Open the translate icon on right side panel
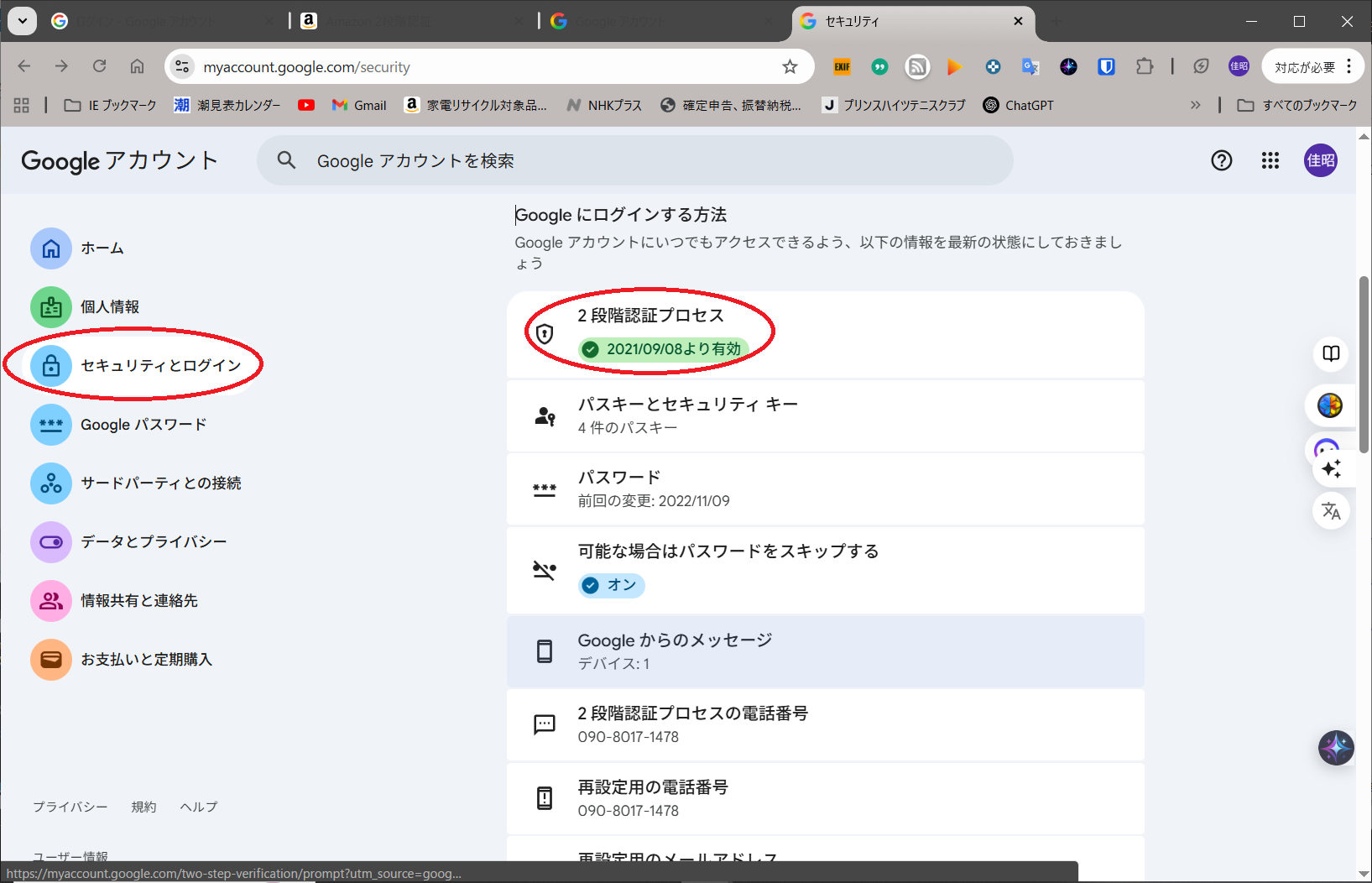Image resolution: width=1372 pixels, height=883 pixels. tap(1331, 510)
